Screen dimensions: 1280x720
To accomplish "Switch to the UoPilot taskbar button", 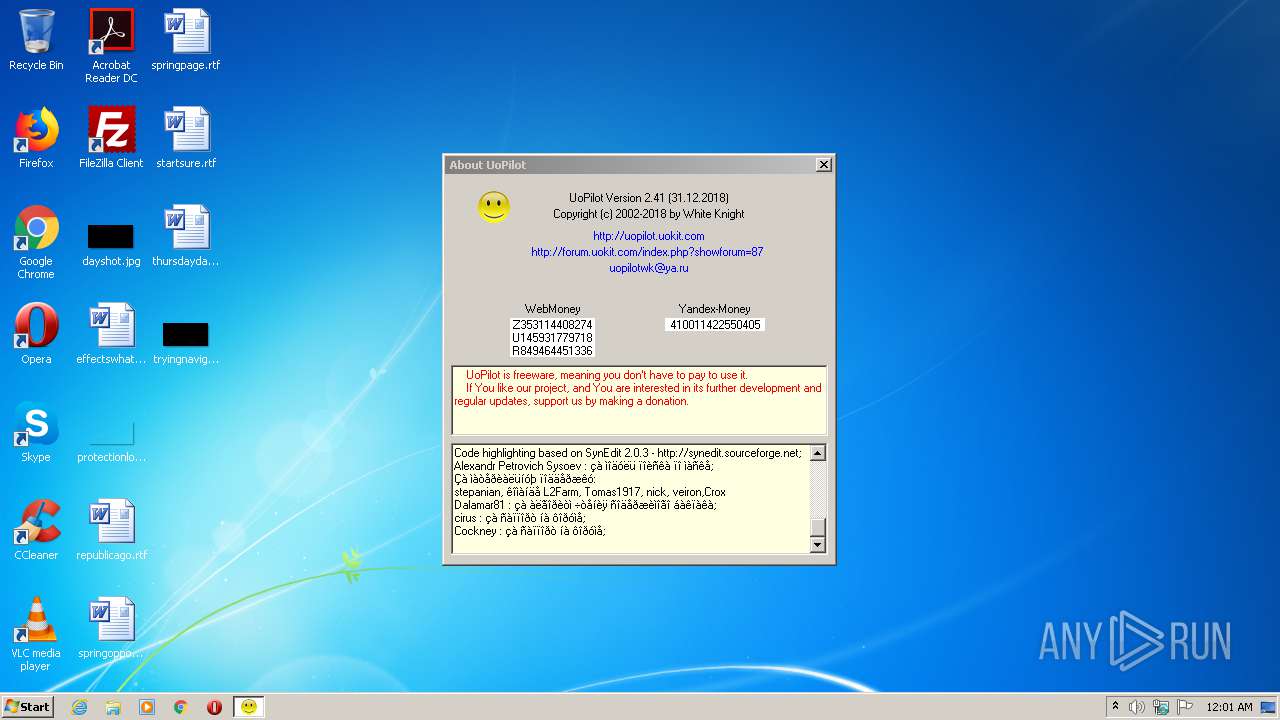I will click(249, 706).
